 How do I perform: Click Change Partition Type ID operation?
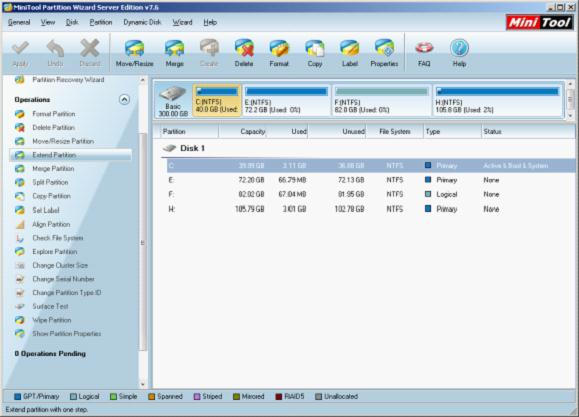point(67,293)
